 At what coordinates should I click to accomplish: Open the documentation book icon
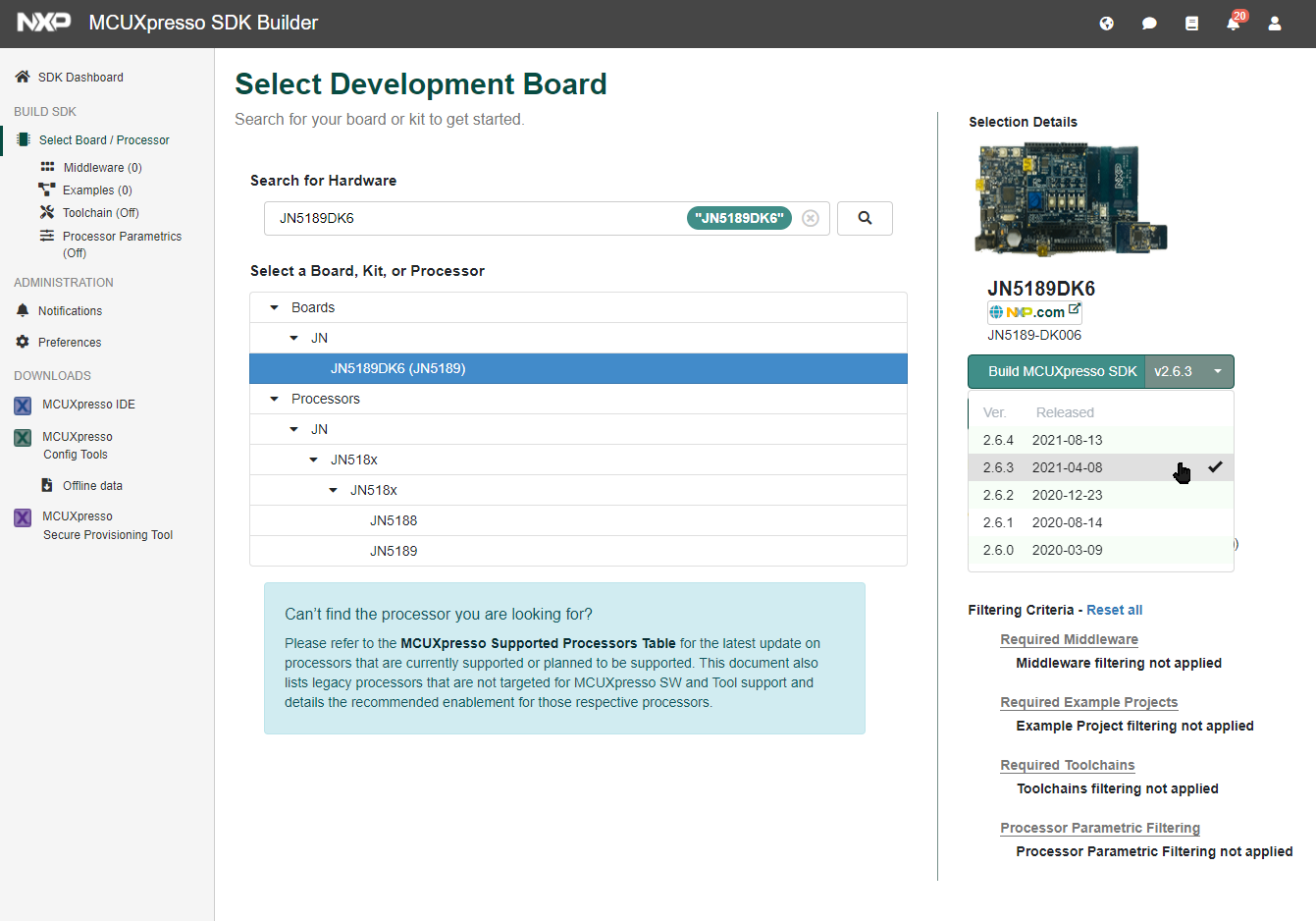(x=1191, y=24)
